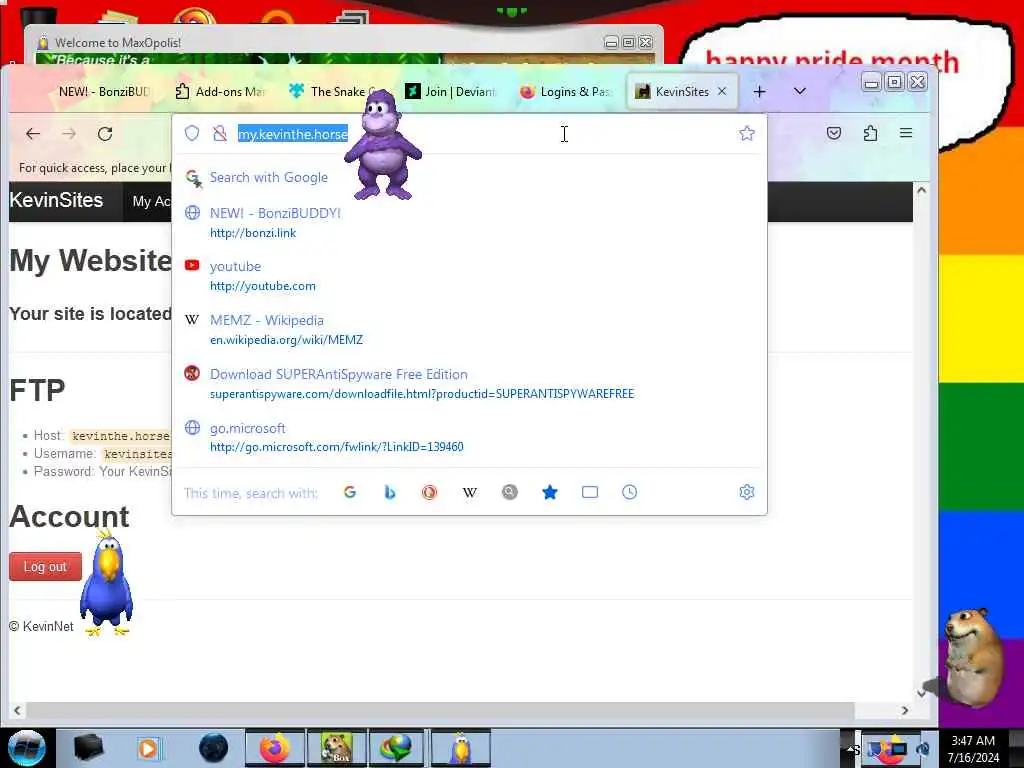Click the forward navigation arrow
Image resolution: width=1024 pixels, height=768 pixels.
tap(69, 134)
